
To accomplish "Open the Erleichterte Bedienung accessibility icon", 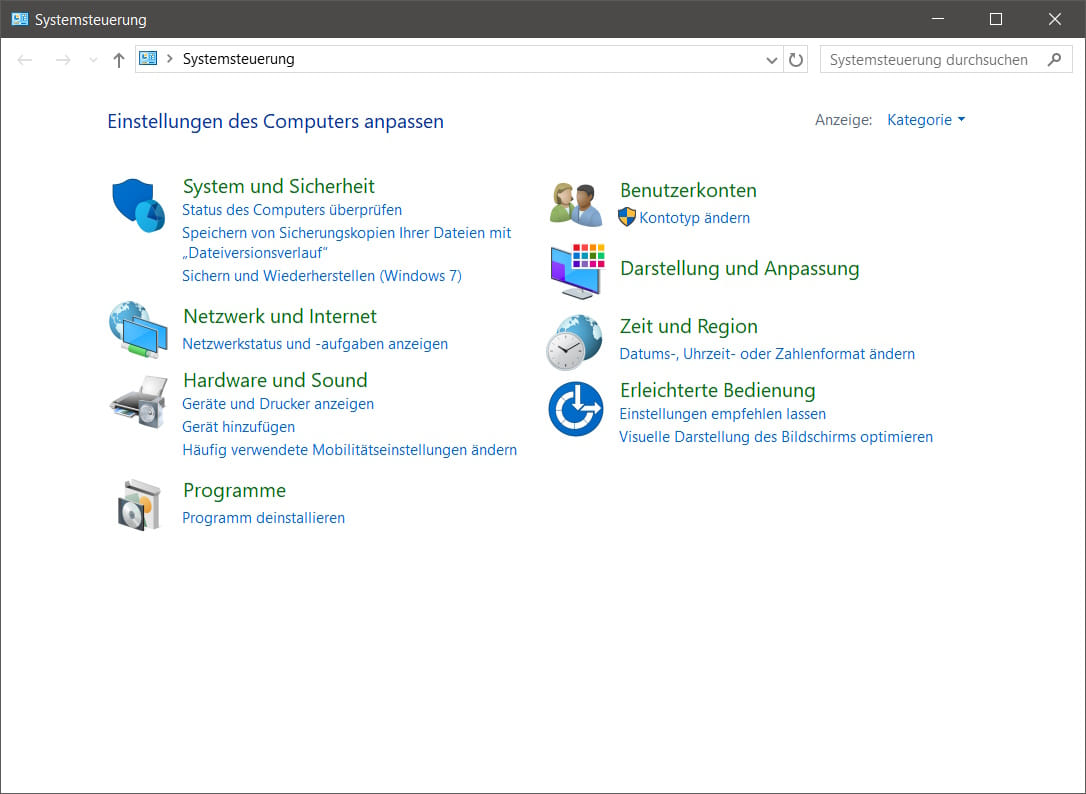I will pos(575,409).
